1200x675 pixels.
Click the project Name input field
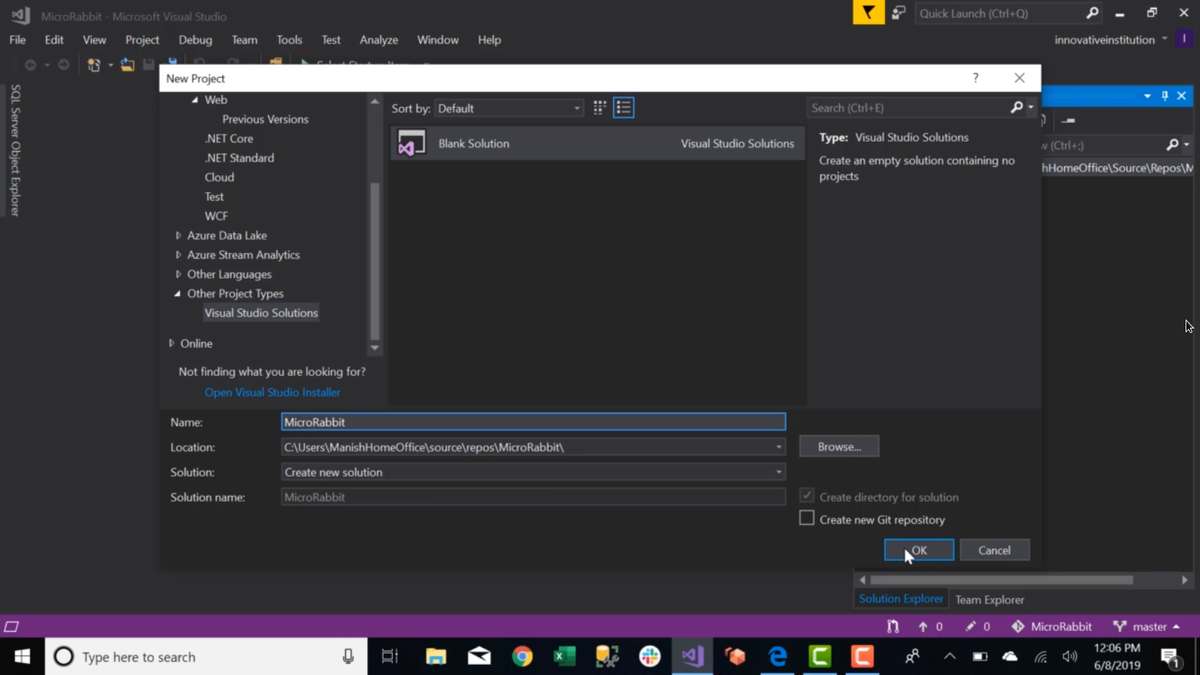(533, 422)
